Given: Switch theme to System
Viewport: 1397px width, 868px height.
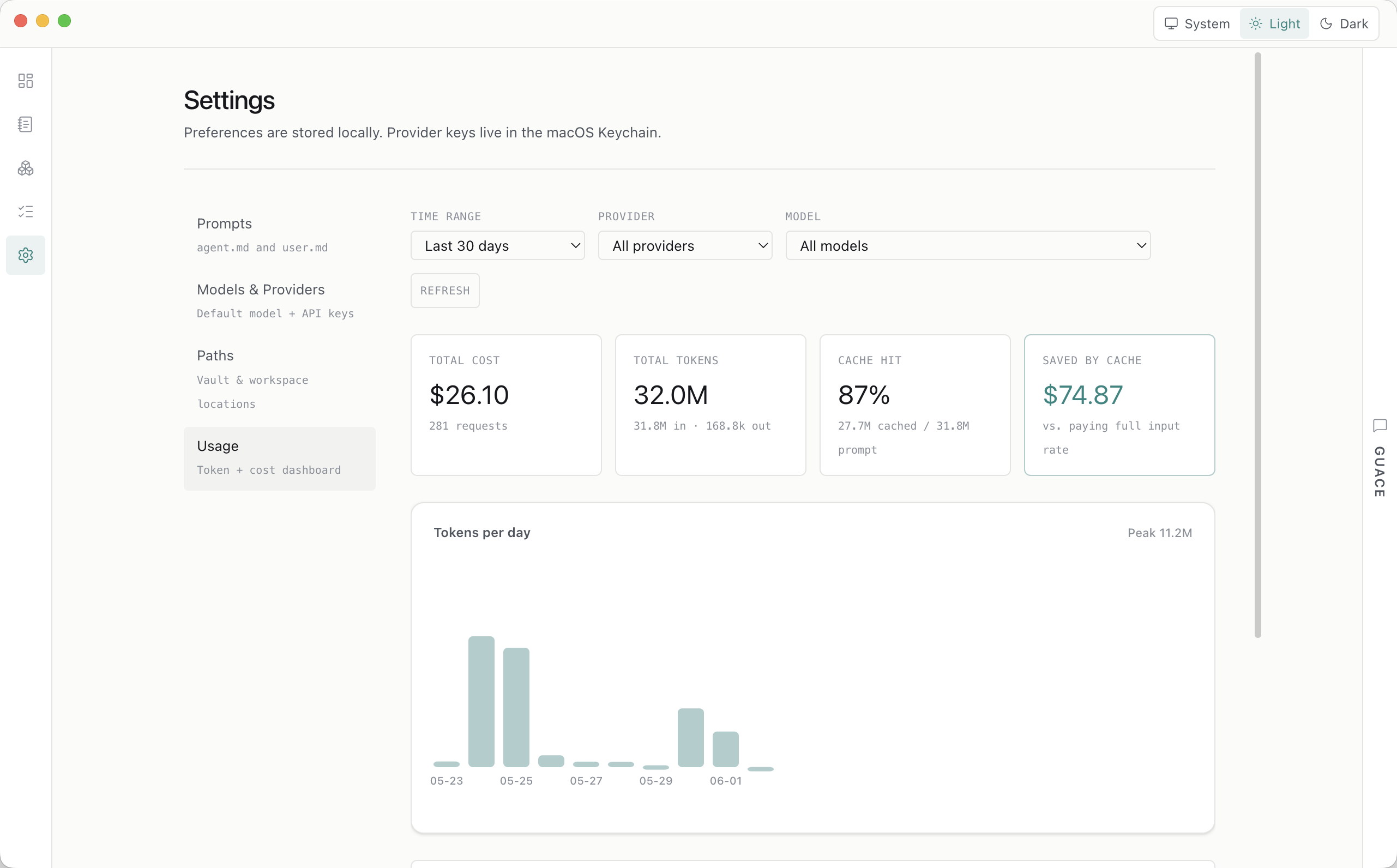Looking at the screenshot, I should [1197, 23].
